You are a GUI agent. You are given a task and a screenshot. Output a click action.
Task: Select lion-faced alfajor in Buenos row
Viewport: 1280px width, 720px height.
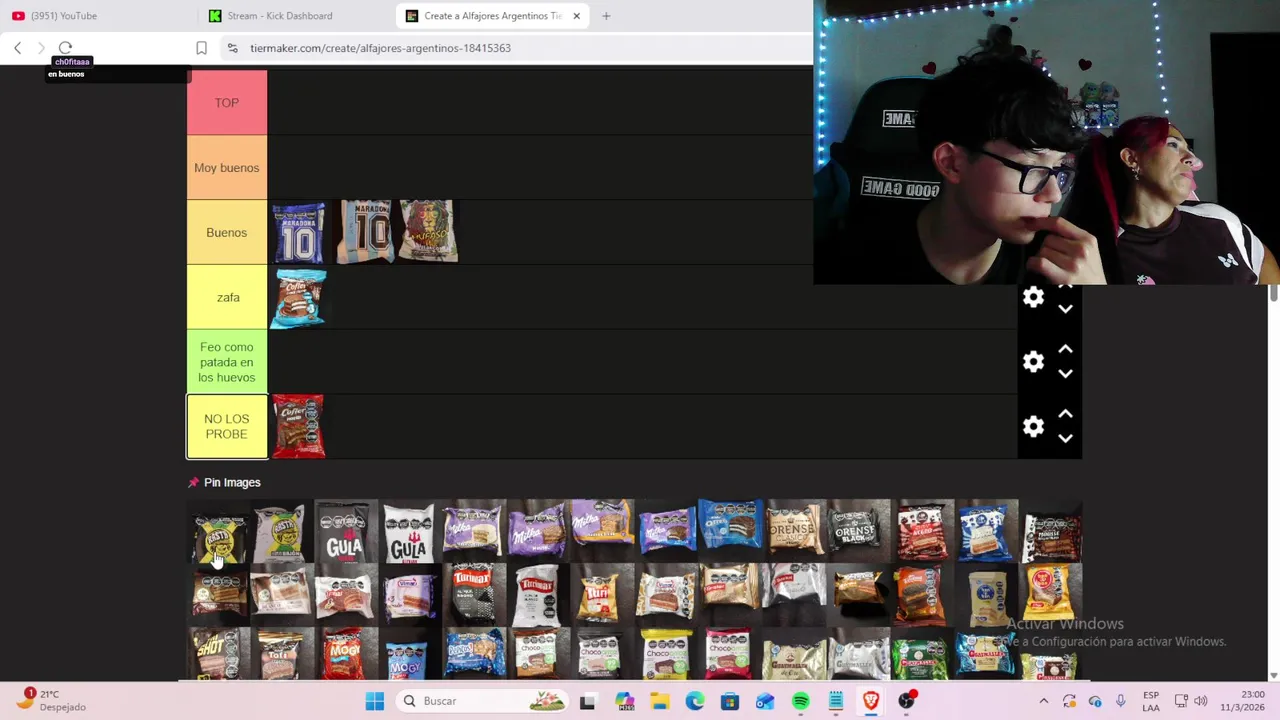tap(428, 231)
